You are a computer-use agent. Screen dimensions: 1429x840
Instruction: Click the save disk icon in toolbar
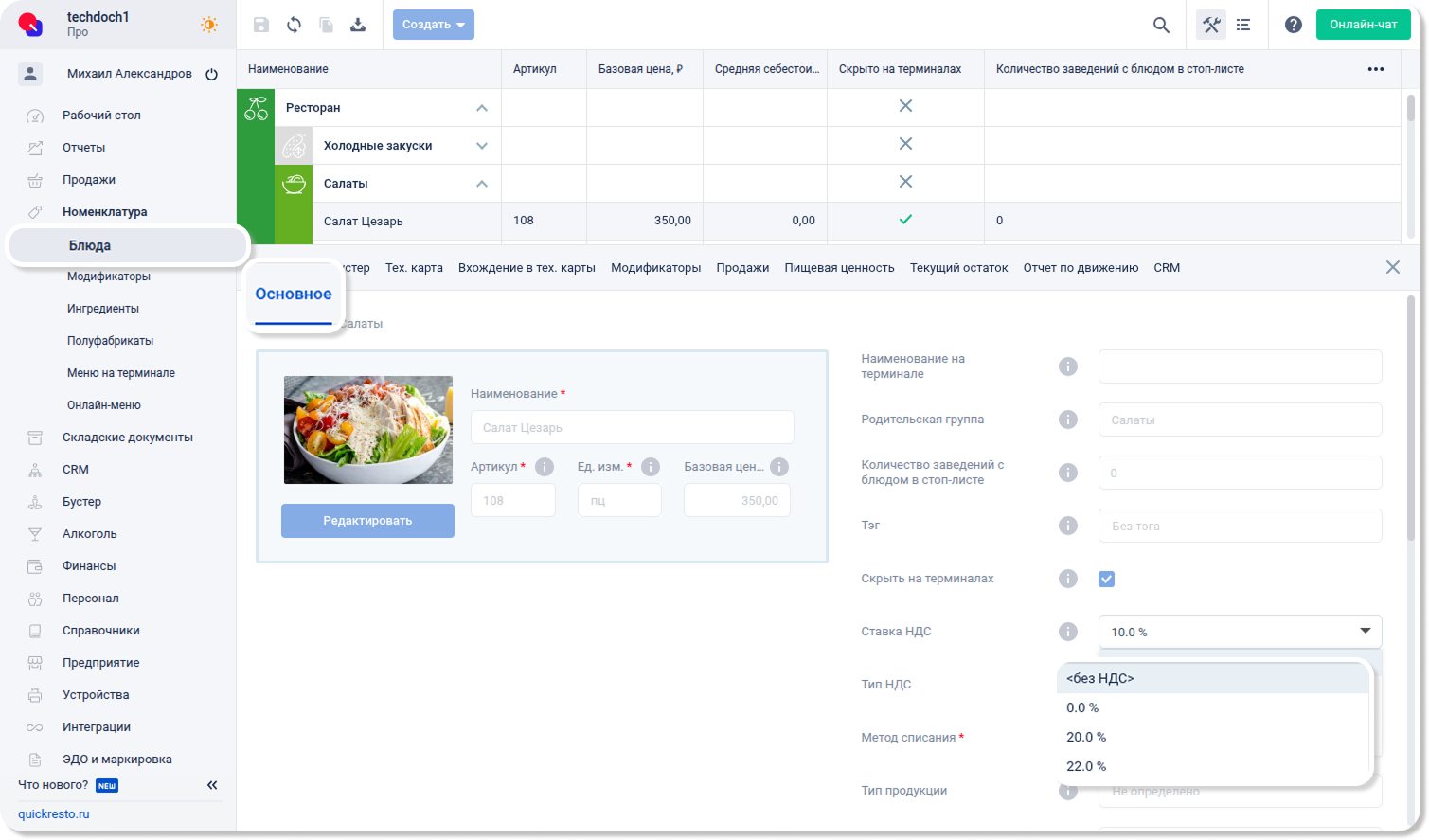[x=261, y=25]
